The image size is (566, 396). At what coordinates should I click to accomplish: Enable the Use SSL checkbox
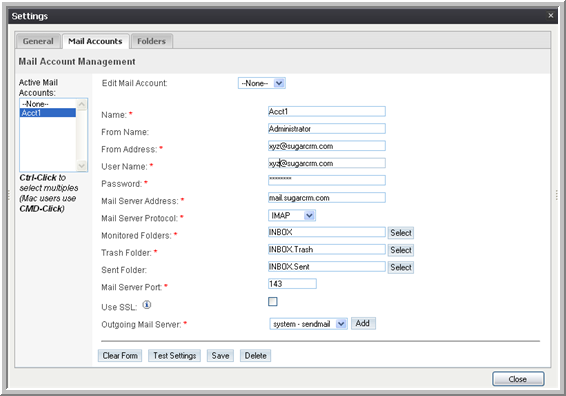273,301
